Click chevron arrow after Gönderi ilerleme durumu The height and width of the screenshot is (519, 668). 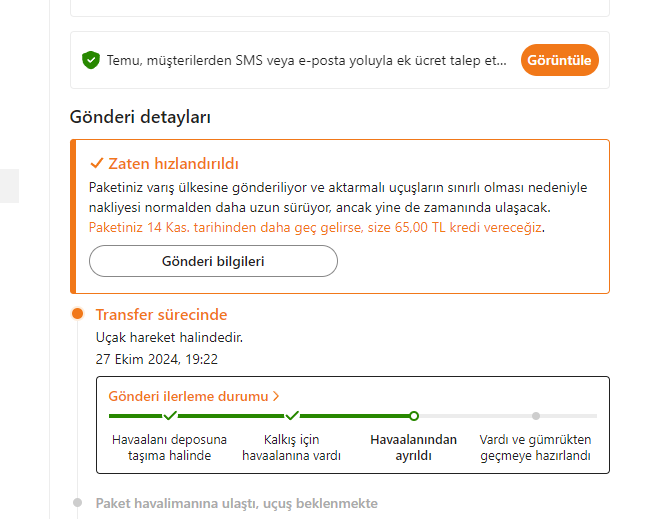[x=276, y=396]
